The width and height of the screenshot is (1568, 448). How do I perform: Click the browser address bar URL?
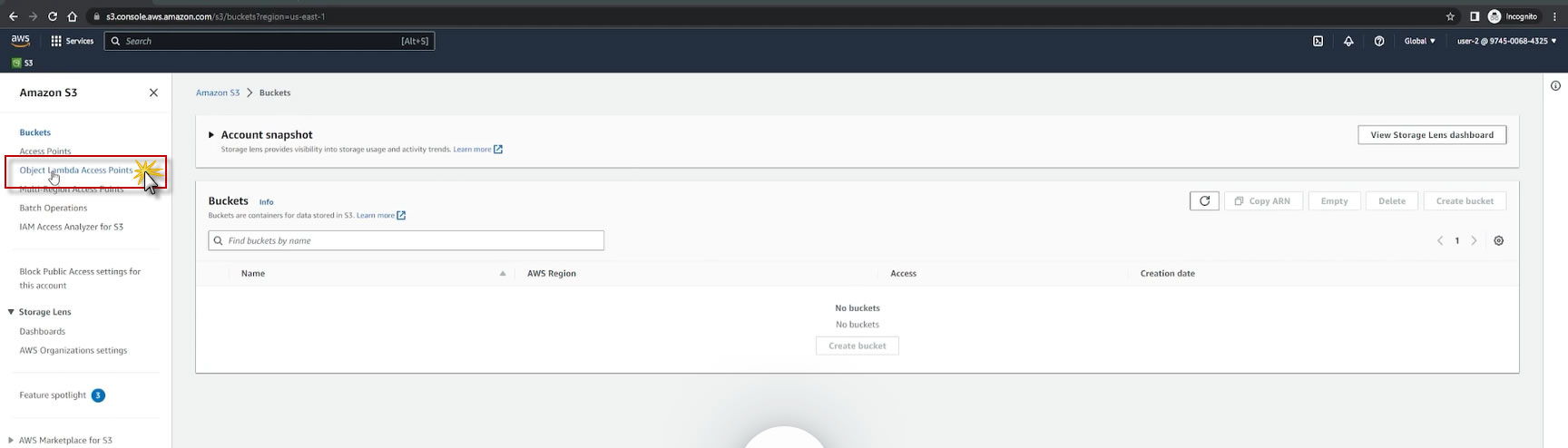[x=215, y=16]
